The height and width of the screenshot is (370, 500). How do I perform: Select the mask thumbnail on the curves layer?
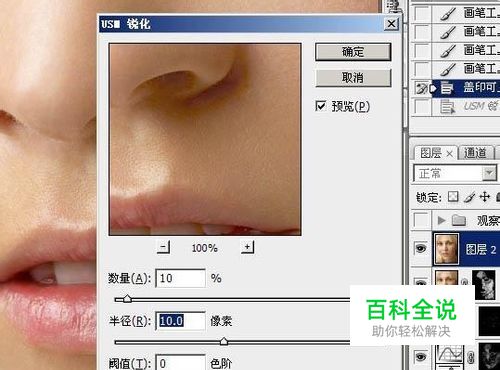(489, 356)
